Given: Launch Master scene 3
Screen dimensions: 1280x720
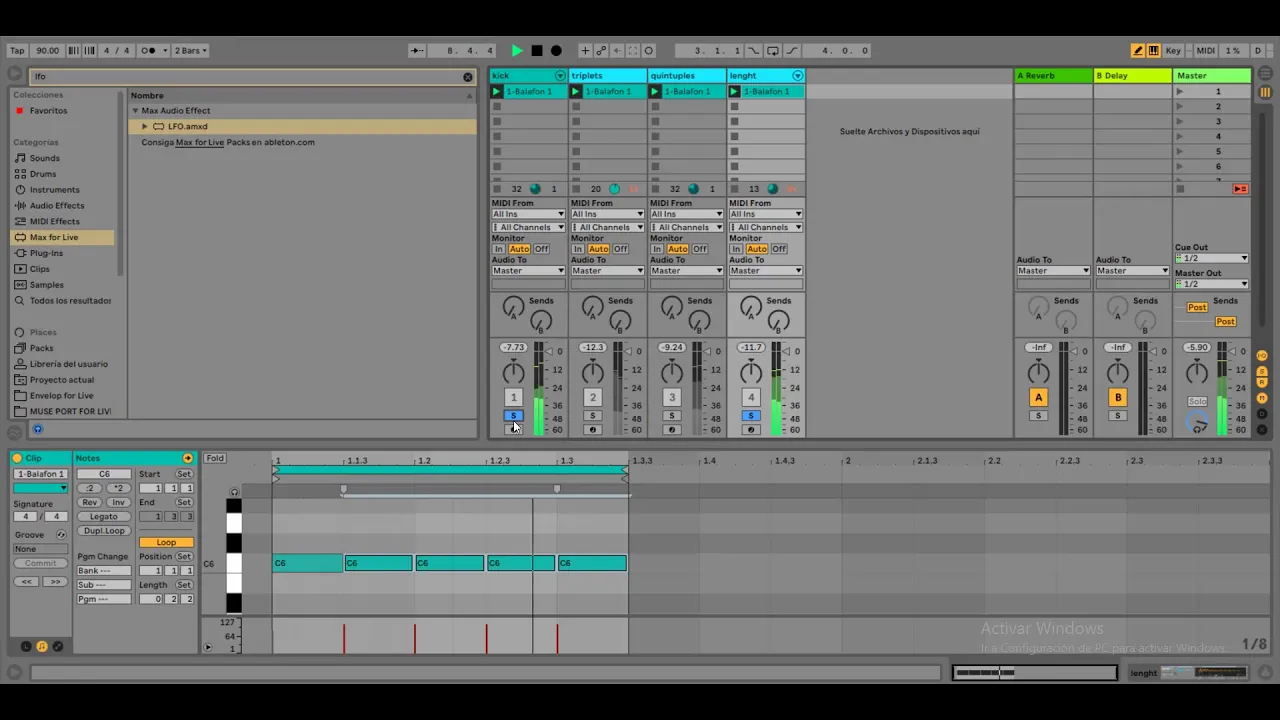Looking at the screenshot, I should [x=1180, y=122].
